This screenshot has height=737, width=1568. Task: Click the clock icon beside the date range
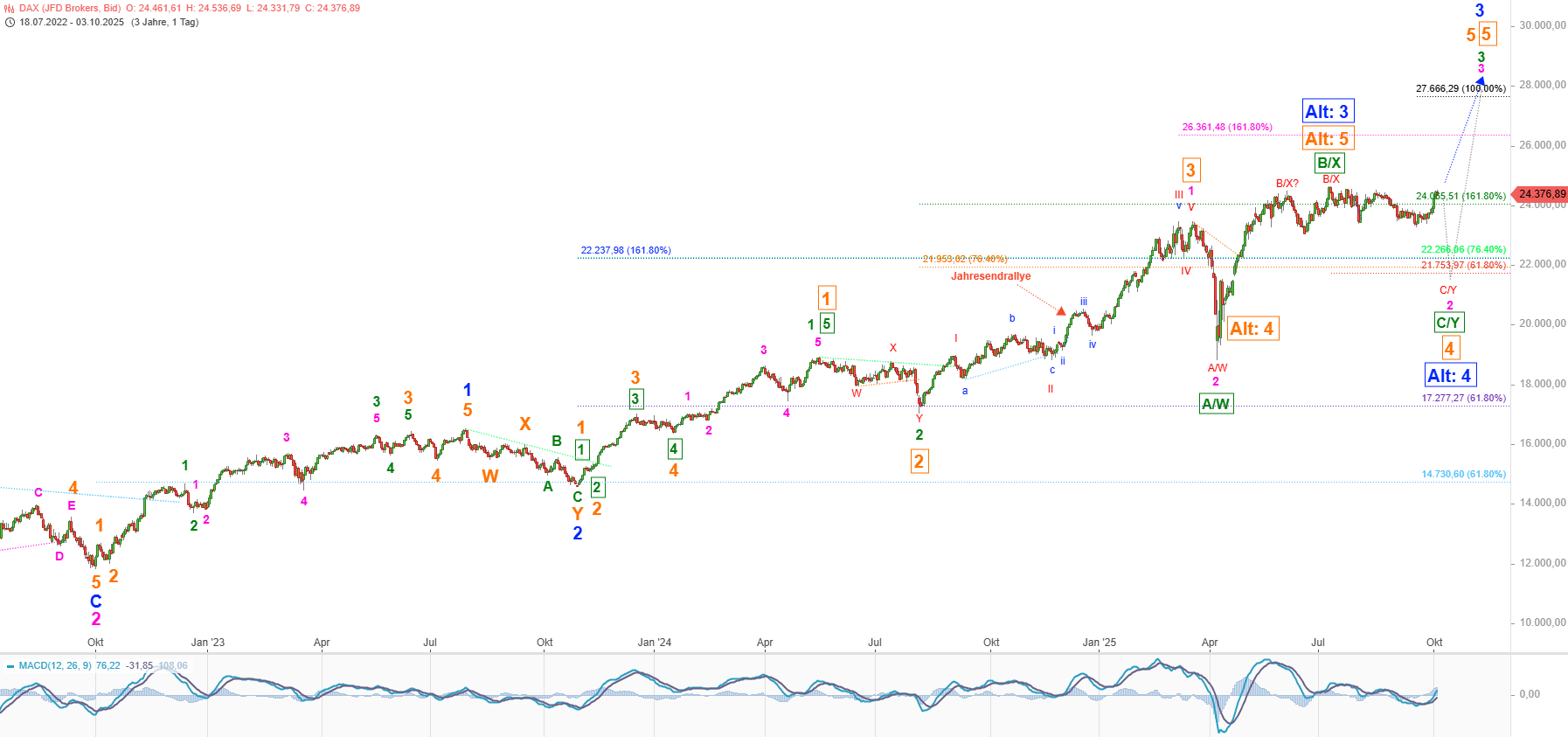10,23
